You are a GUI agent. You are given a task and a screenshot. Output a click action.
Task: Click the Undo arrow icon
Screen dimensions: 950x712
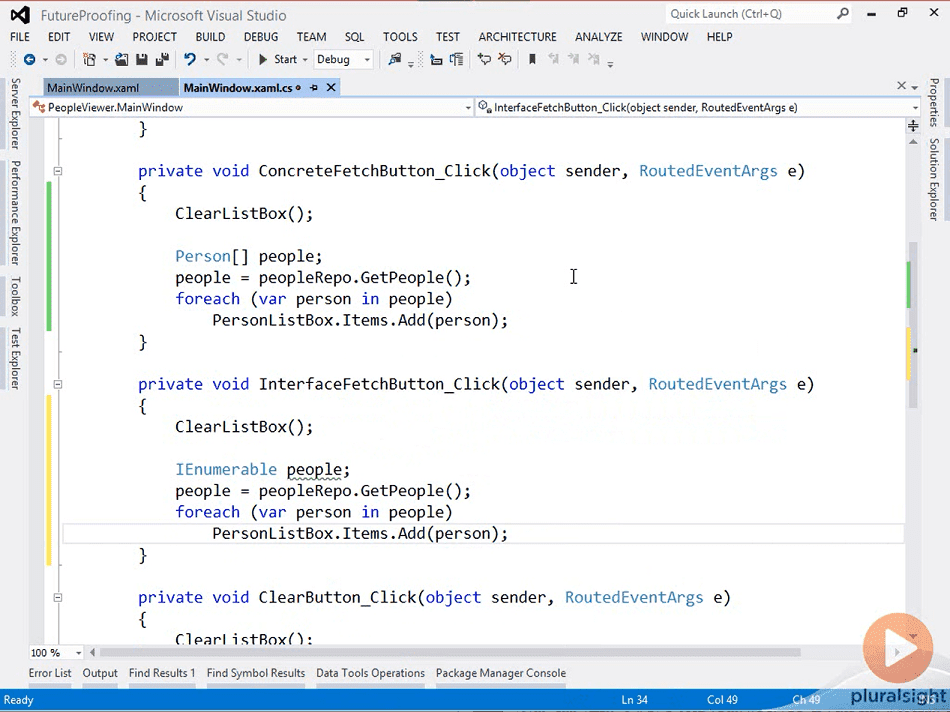pyautogui.click(x=190, y=59)
